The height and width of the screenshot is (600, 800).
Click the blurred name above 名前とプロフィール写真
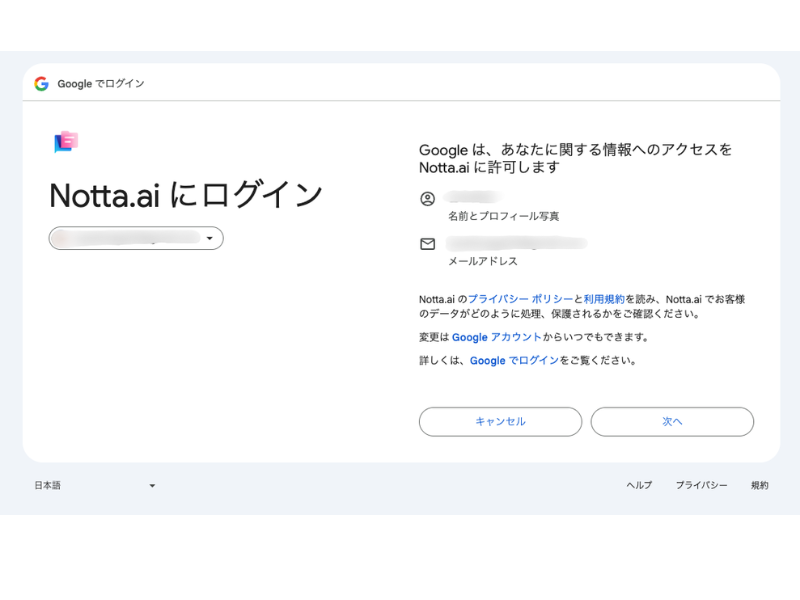(473, 198)
